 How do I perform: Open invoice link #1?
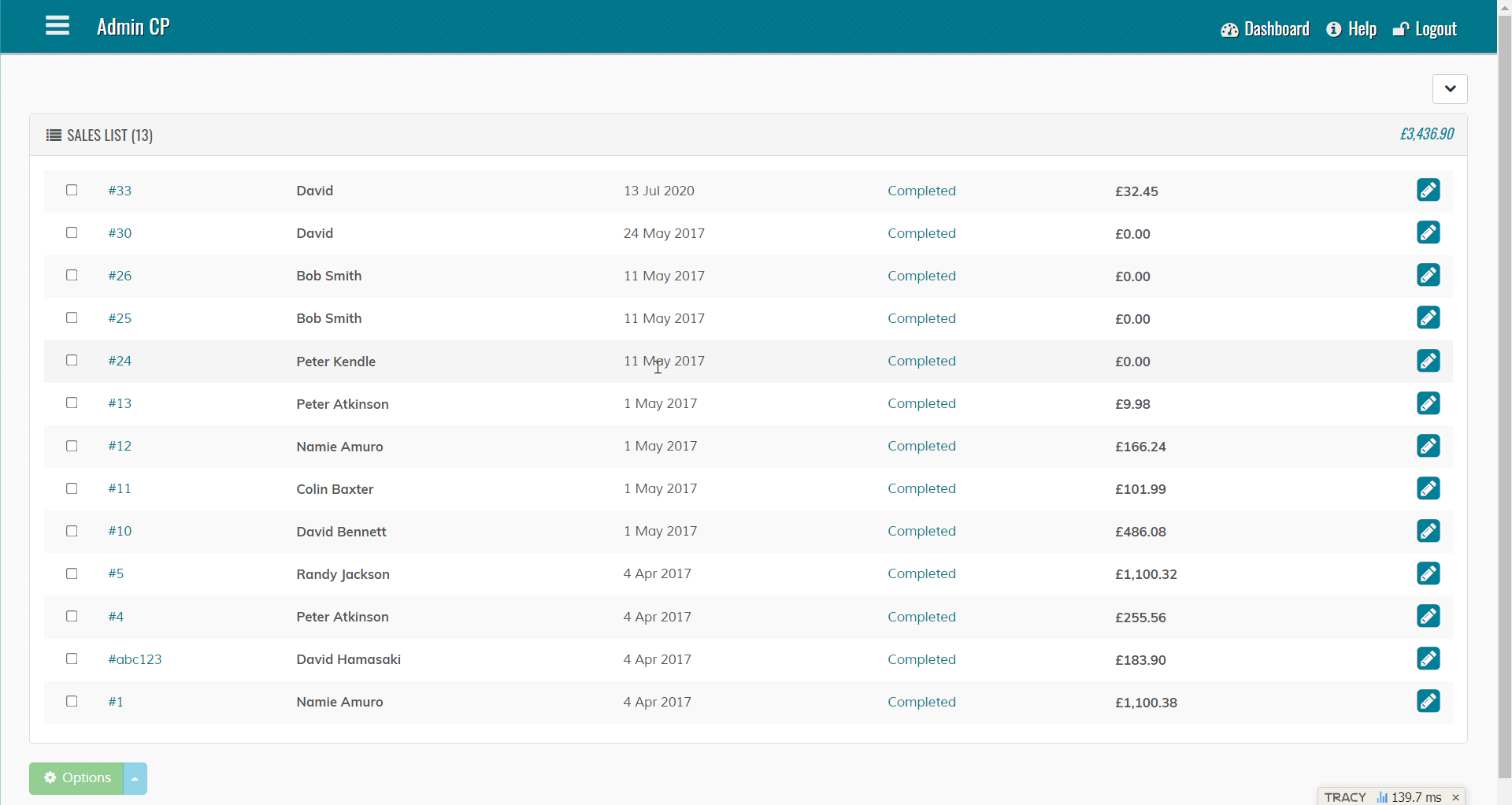(x=116, y=702)
